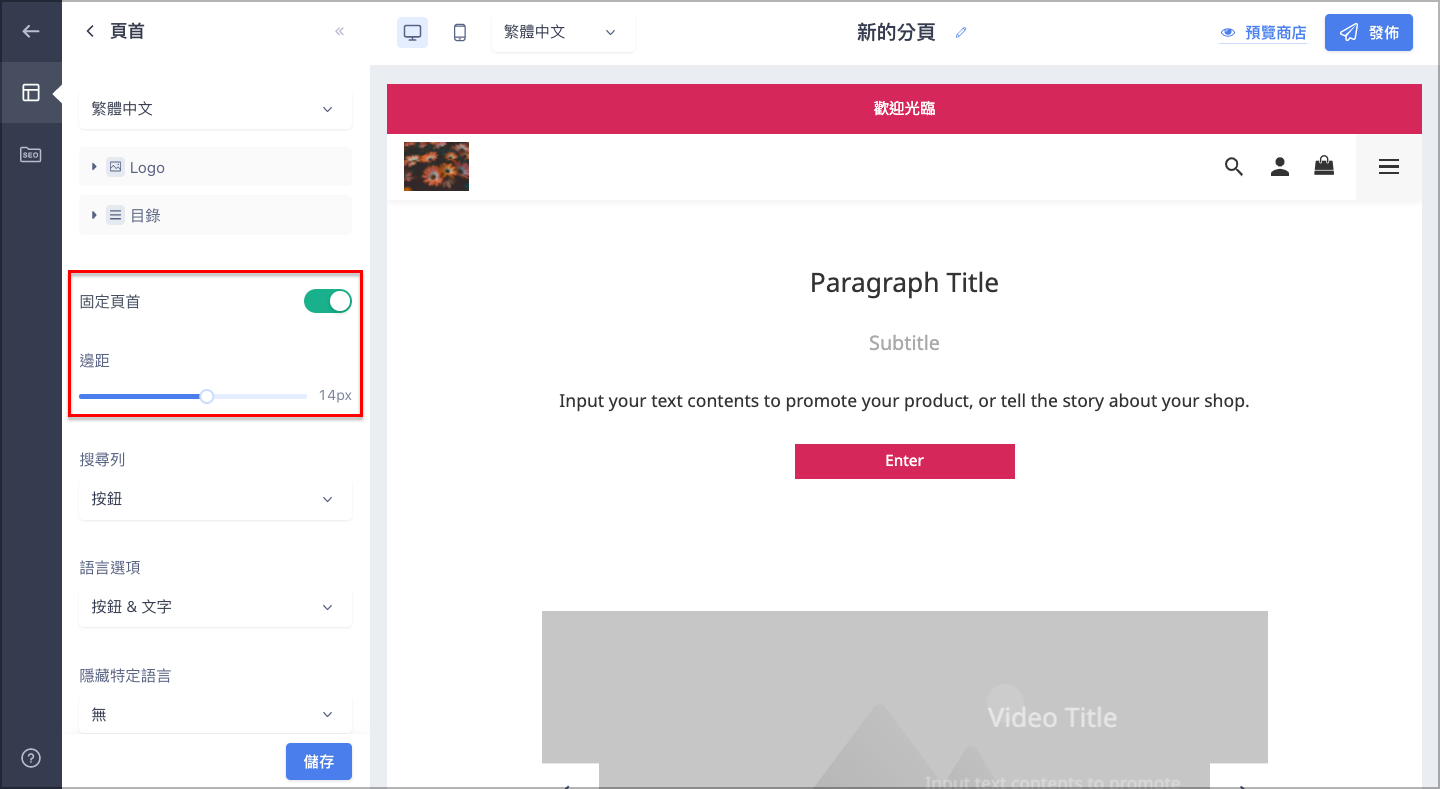Expand the 目錄 section
The image size is (1440, 789).
(x=215, y=215)
